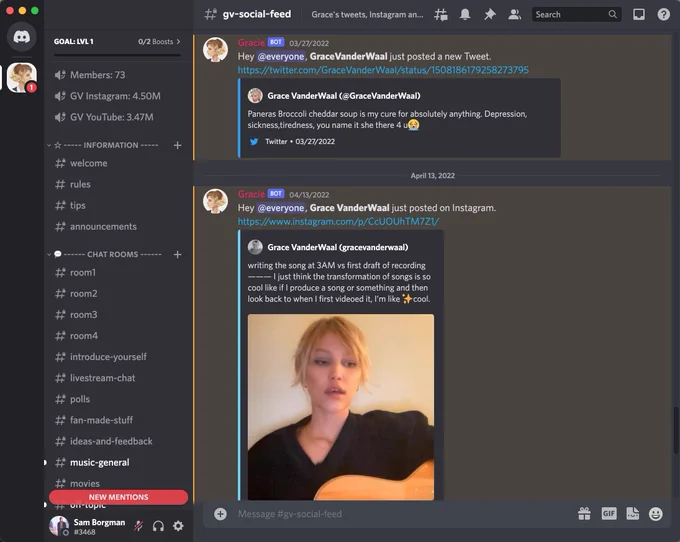Screen dimensions: 680x542
Task: Select the Grace VanderWaal server icon
Action: [x=22, y=77]
